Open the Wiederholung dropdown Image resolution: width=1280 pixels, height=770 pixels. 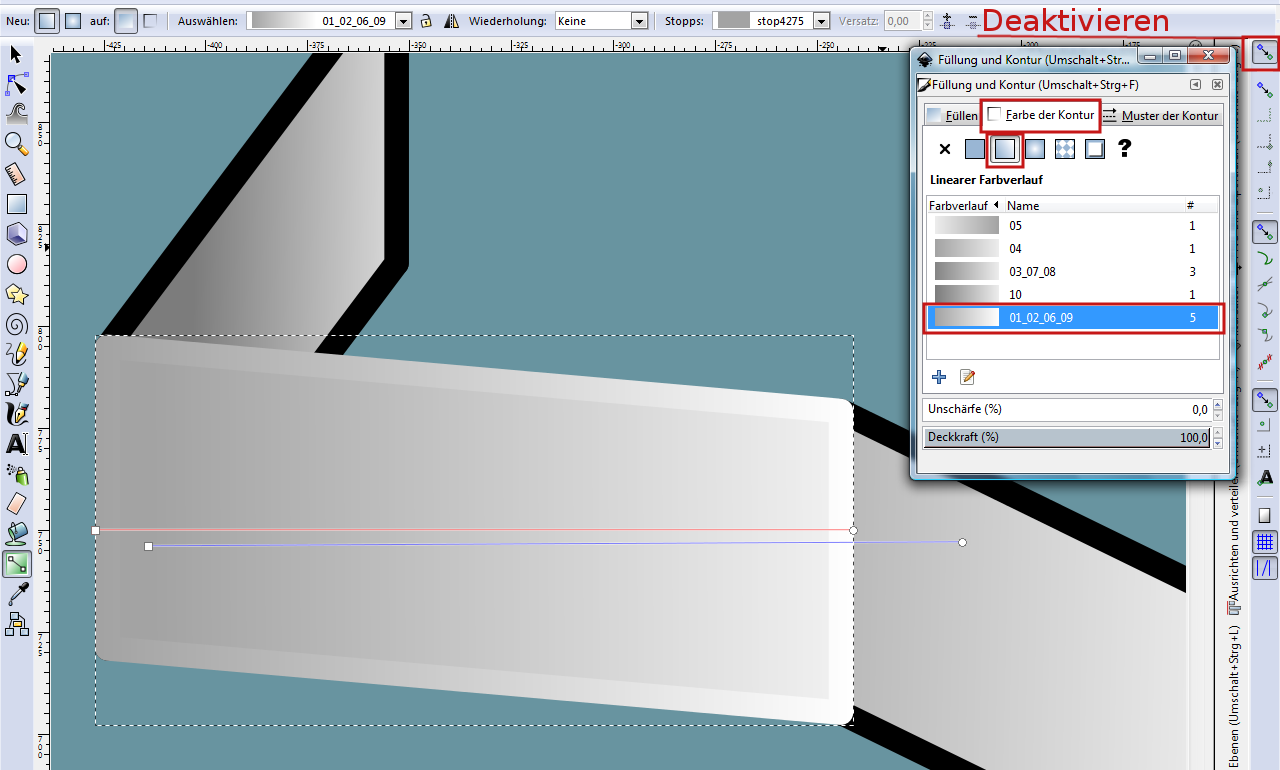639,21
